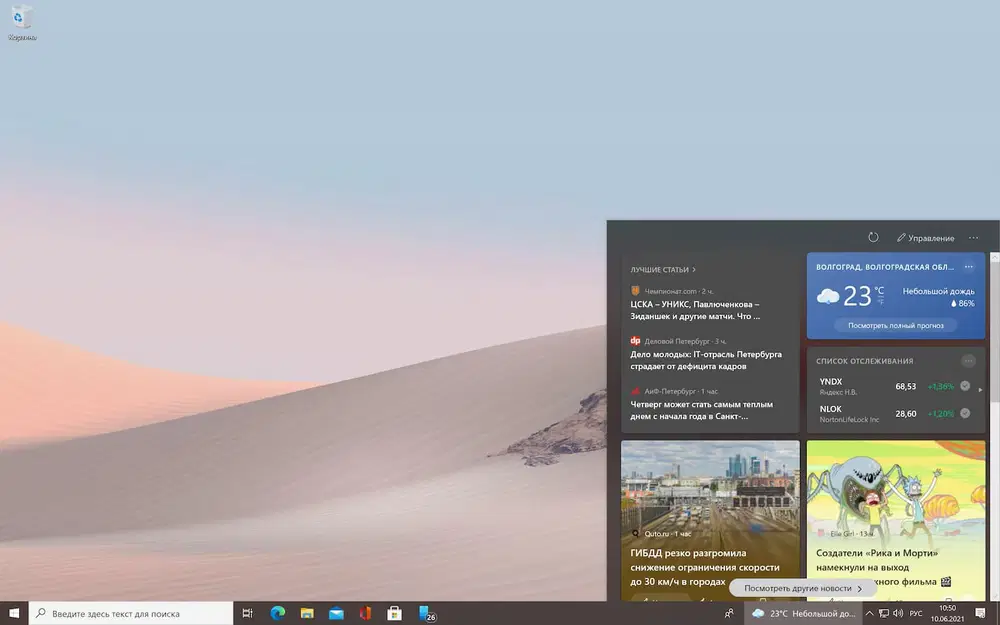This screenshot has width=1000, height=625.
Task: Open the ГИБДД speed limit news card
Action: click(x=710, y=520)
